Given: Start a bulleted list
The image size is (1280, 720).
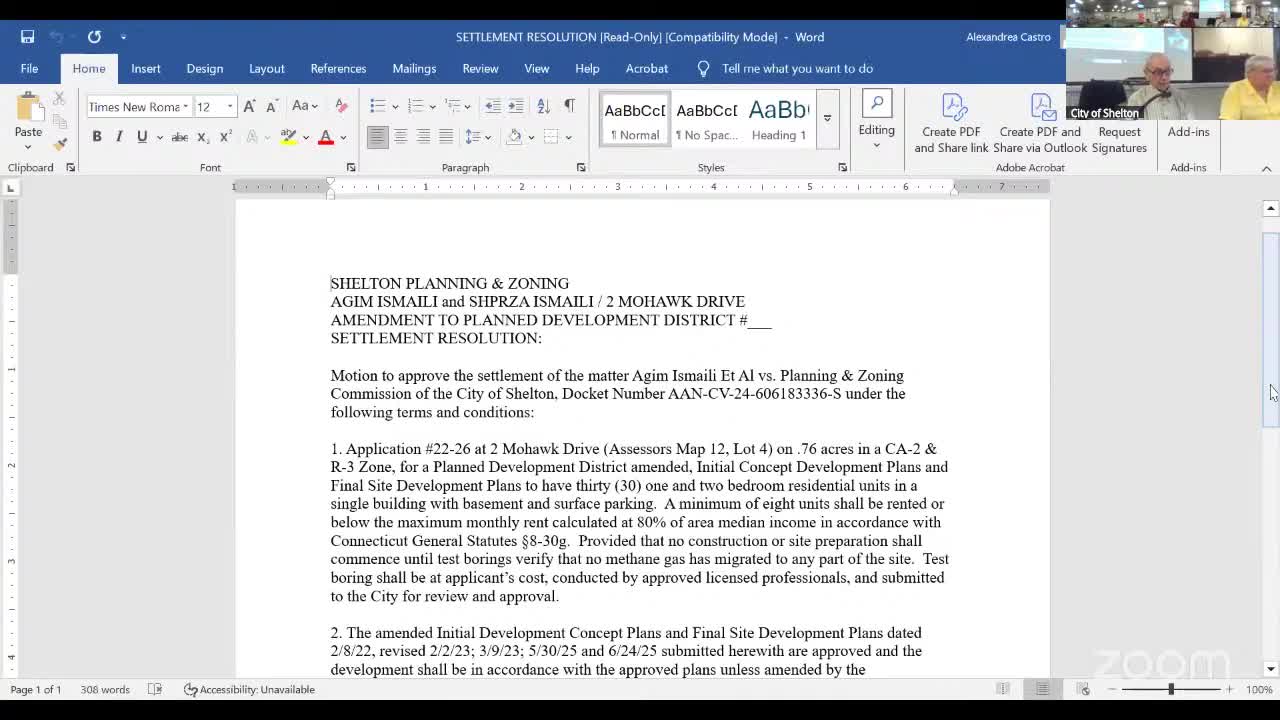Looking at the screenshot, I should click(377, 107).
